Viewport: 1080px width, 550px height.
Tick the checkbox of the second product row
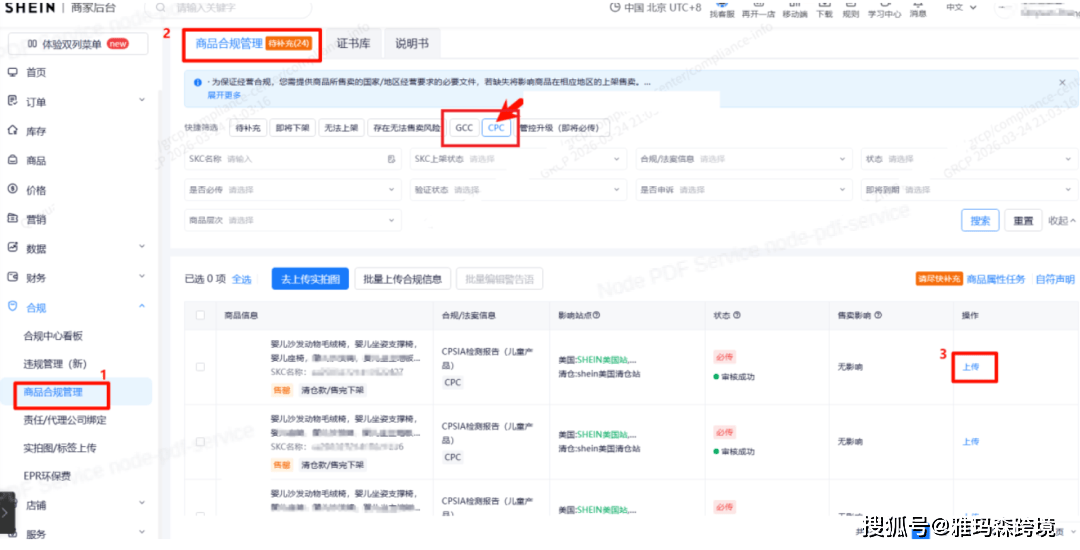(x=200, y=441)
